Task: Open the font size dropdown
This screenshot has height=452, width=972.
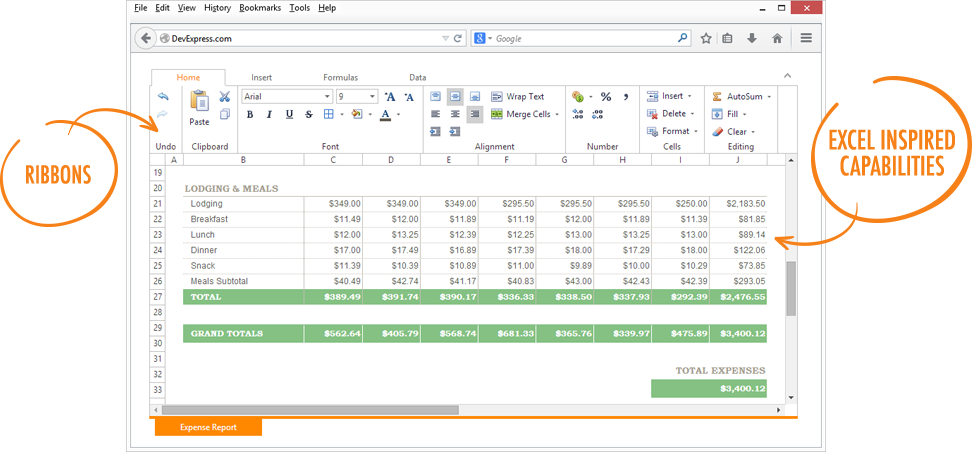Action: (x=373, y=97)
